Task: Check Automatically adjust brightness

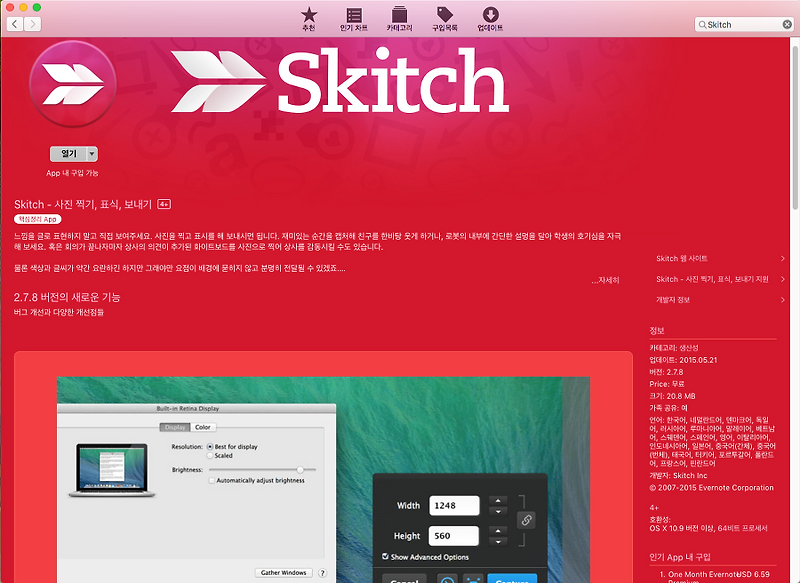Action: 211,480
